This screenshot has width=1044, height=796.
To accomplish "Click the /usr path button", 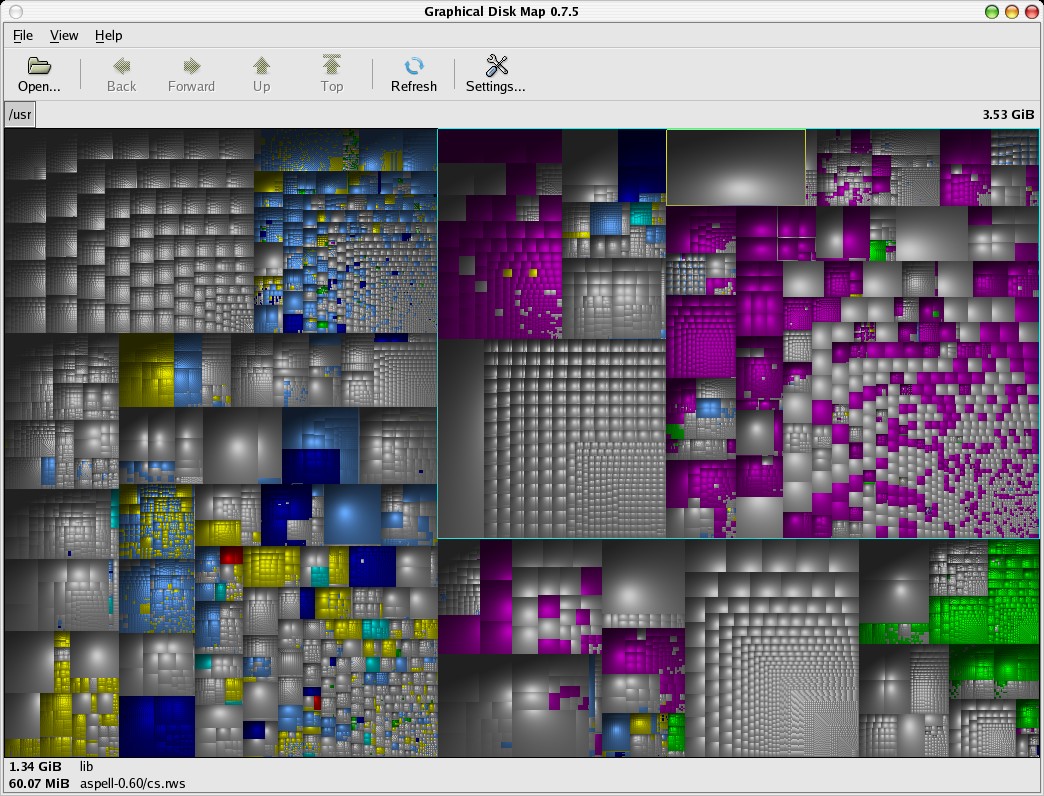I will click(20, 114).
